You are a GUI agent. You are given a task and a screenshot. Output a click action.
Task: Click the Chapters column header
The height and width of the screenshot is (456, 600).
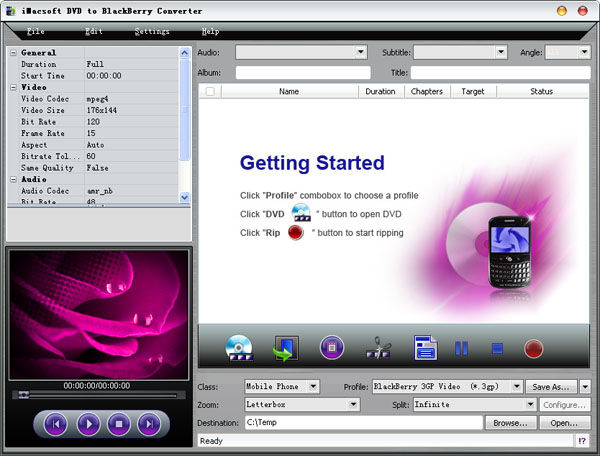(x=427, y=91)
